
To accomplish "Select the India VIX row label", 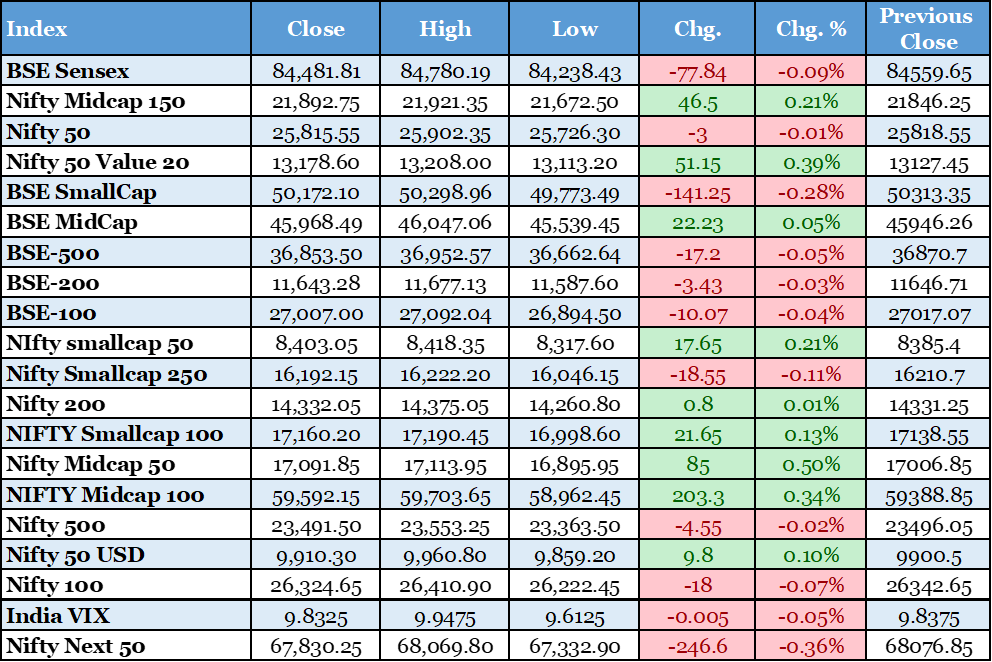I will click(58, 616).
